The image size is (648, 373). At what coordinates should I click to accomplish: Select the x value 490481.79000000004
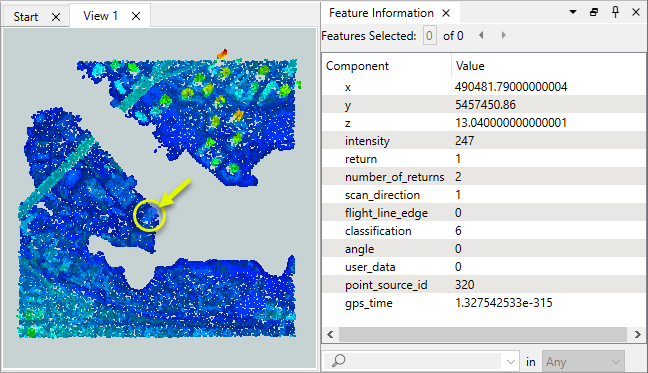coord(511,87)
